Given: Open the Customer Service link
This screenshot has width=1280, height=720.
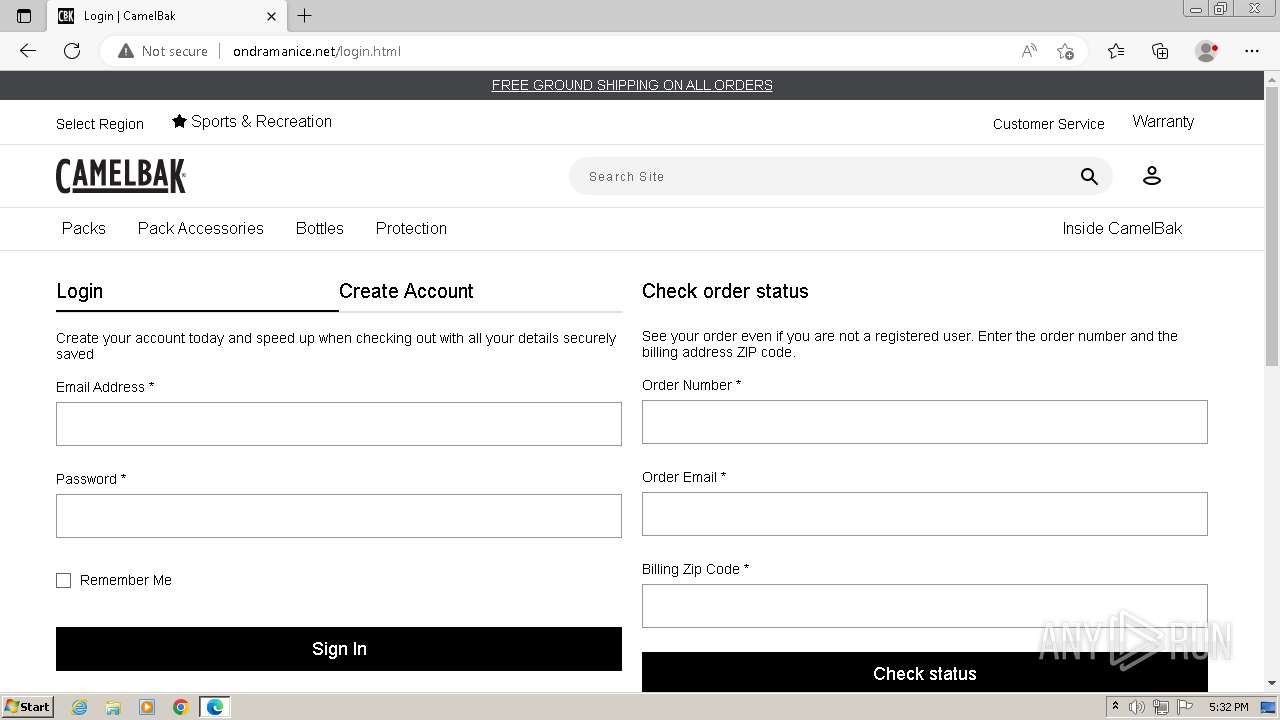Looking at the screenshot, I should point(1048,124).
